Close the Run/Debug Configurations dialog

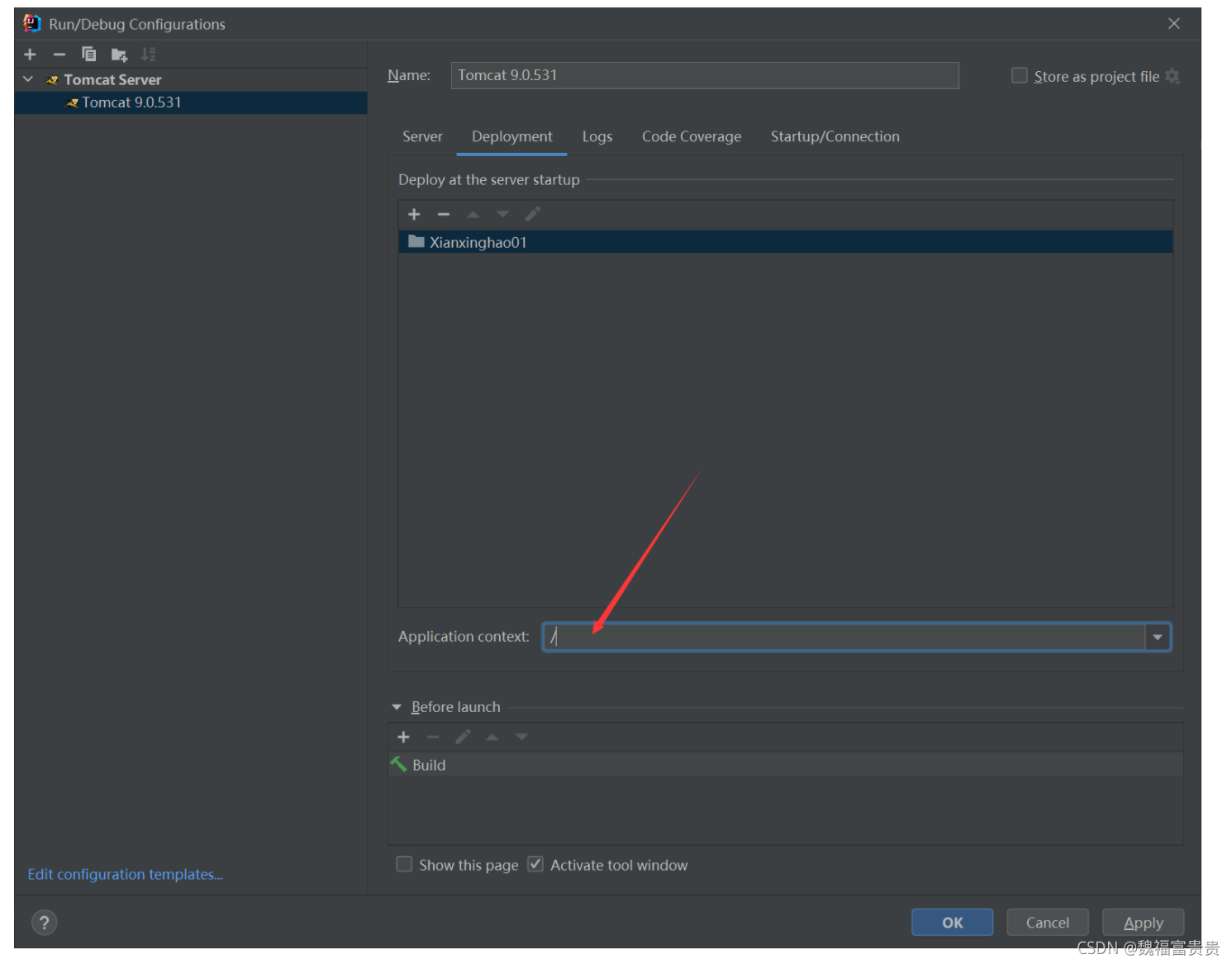1174,23
